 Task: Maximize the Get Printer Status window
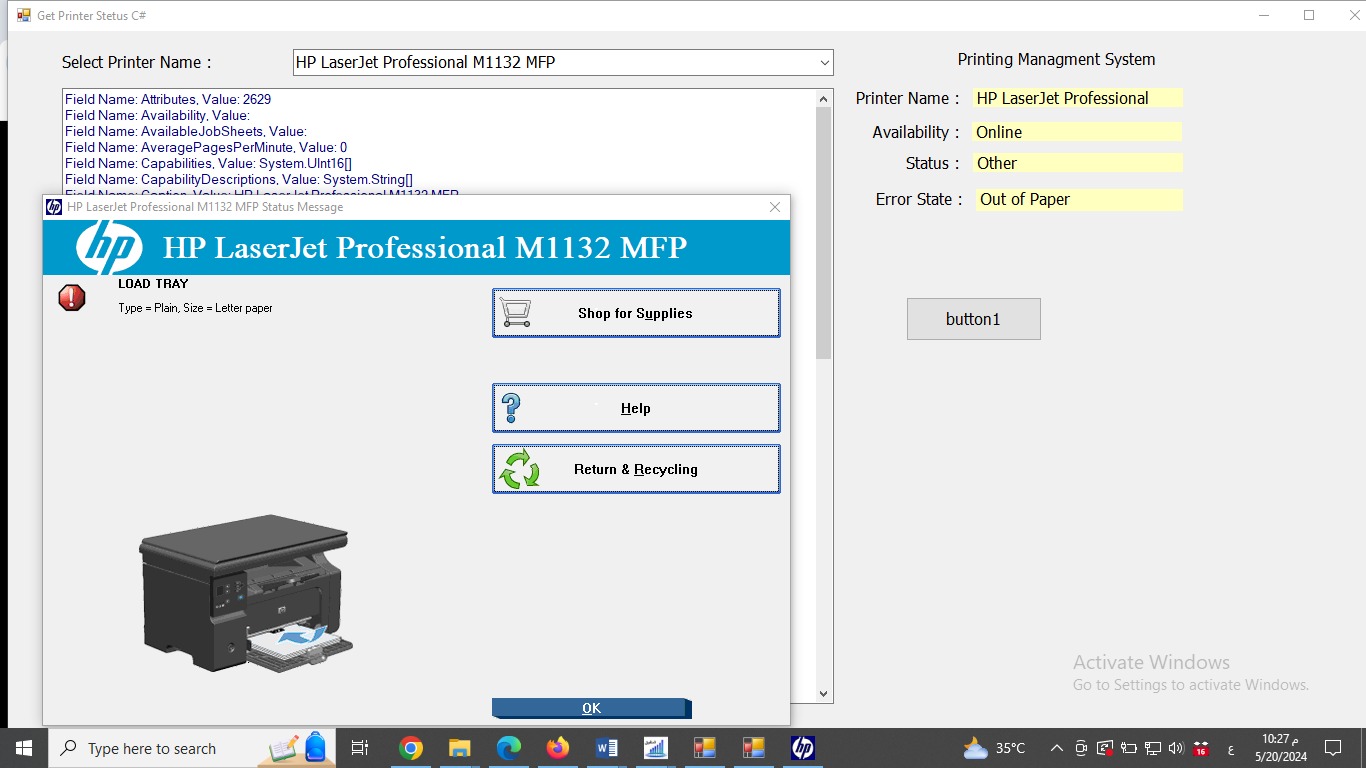pyautogui.click(x=1309, y=15)
